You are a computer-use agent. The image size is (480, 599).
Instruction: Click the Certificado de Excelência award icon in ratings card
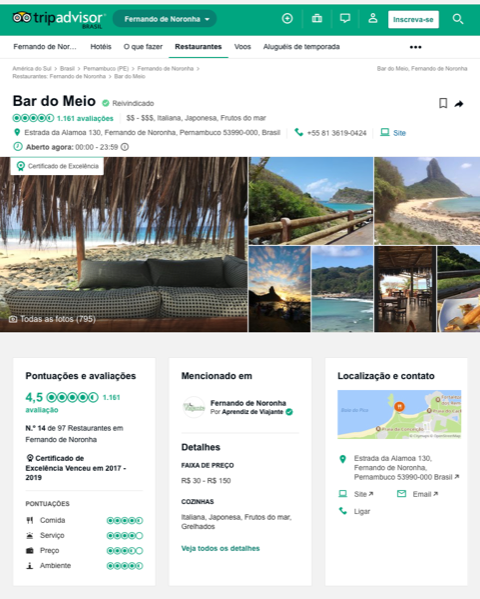click(x=29, y=458)
